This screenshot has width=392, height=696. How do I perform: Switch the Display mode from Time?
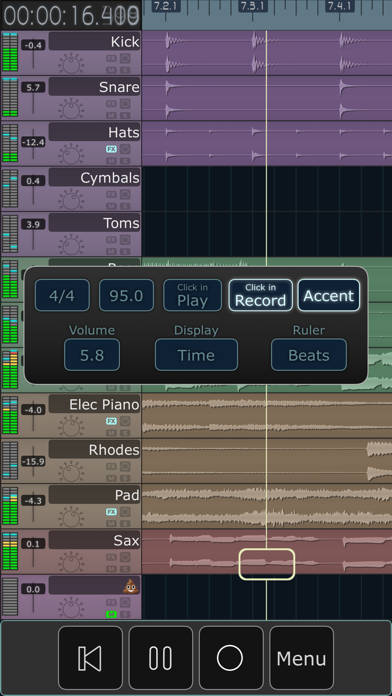pos(196,355)
